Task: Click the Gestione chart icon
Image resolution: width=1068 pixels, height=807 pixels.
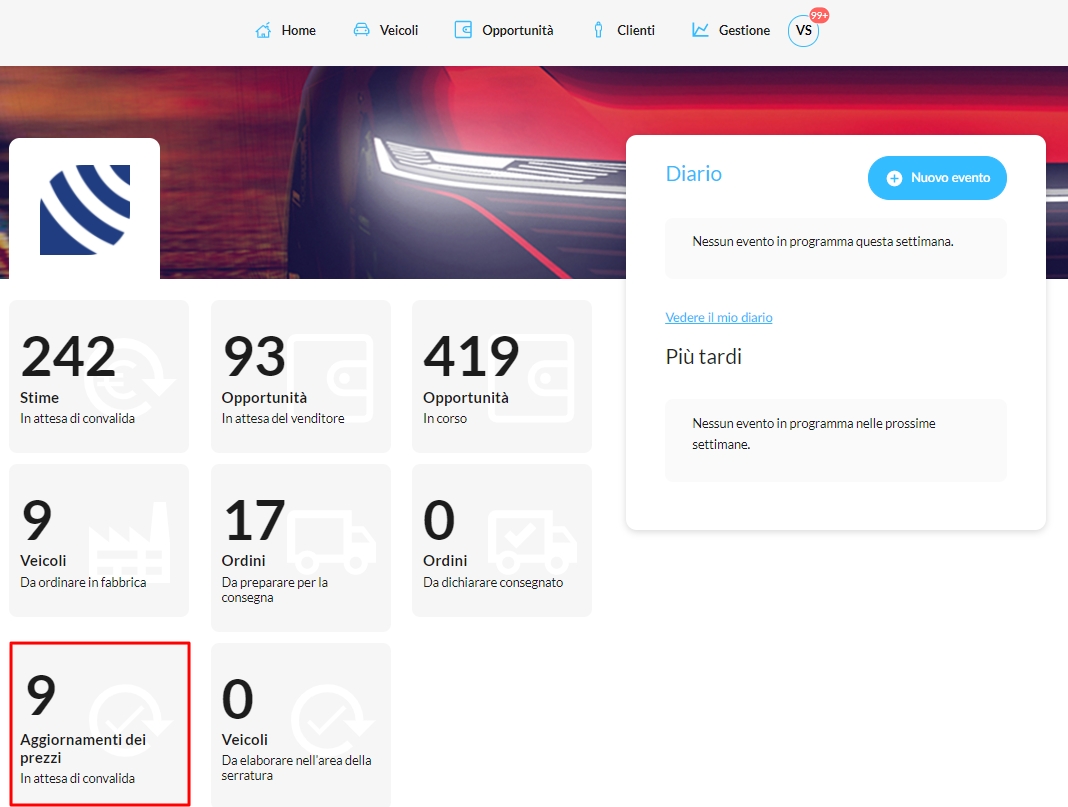Action: pyautogui.click(x=700, y=30)
